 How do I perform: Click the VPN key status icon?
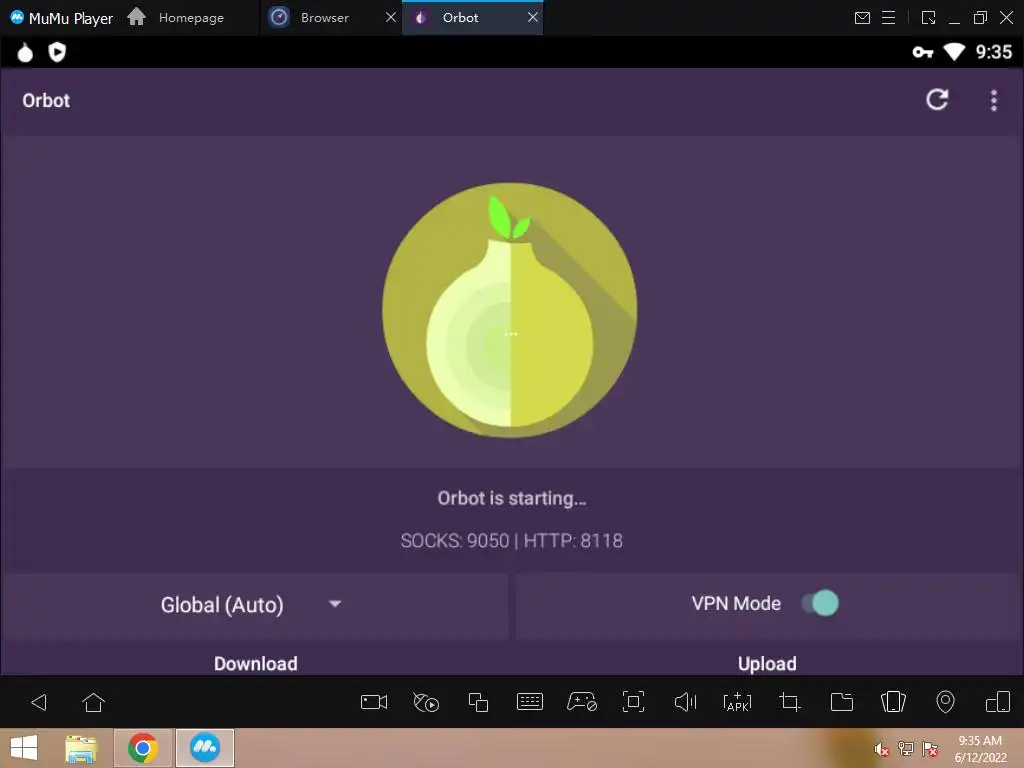(922, 52)
